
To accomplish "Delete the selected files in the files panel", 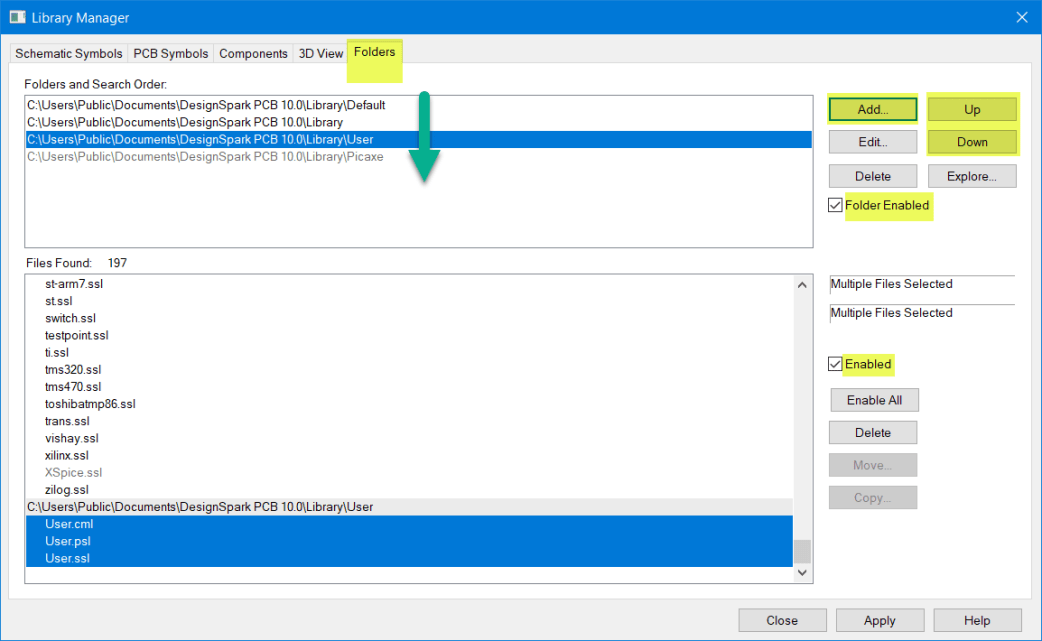I will (873, 432).
